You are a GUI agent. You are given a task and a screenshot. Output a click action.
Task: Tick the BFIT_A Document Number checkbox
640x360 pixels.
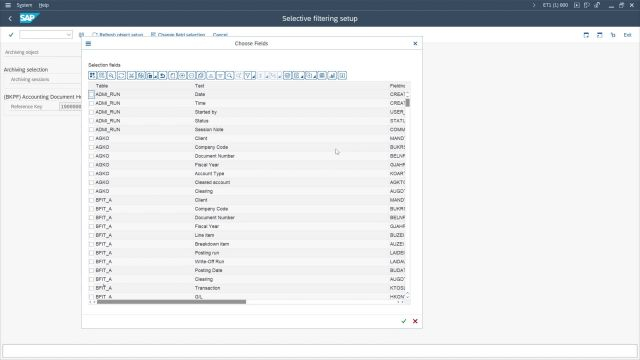[91, 218]
